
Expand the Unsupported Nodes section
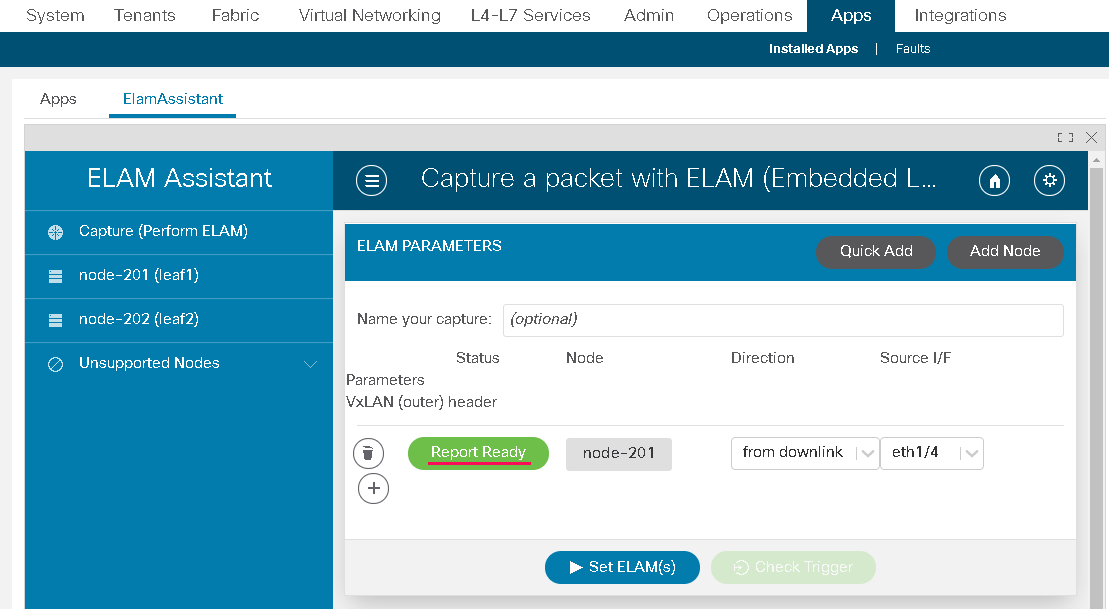[310, 364]
